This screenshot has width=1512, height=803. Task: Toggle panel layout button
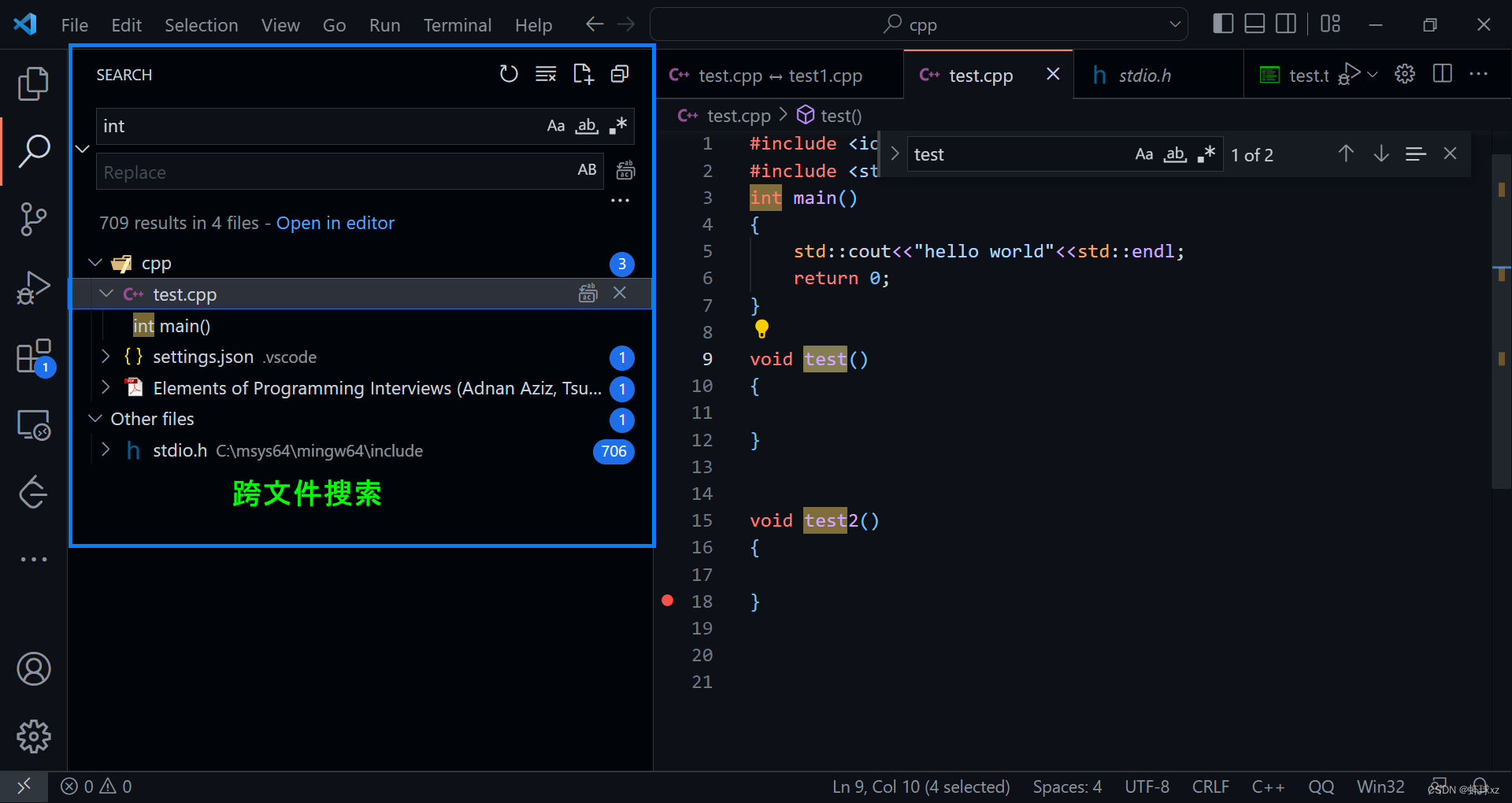coord(1254,24)
